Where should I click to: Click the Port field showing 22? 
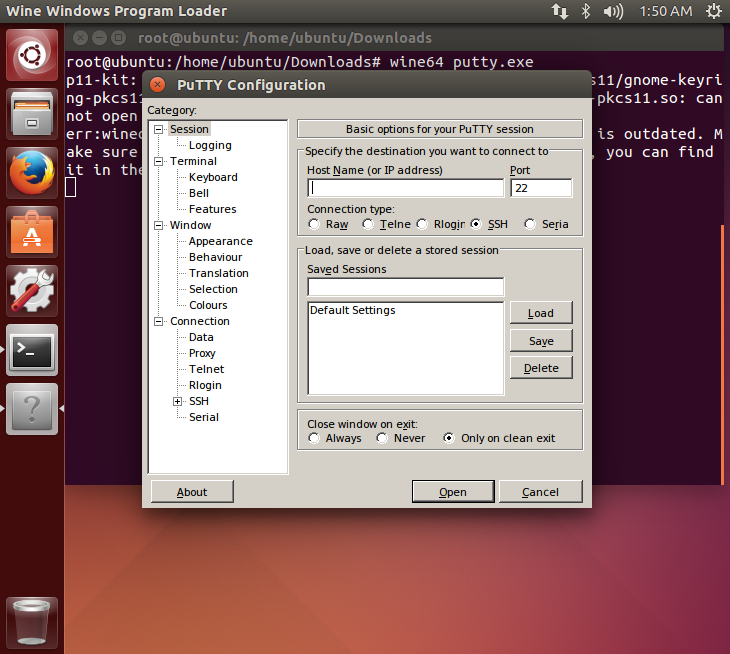(541, 188)
